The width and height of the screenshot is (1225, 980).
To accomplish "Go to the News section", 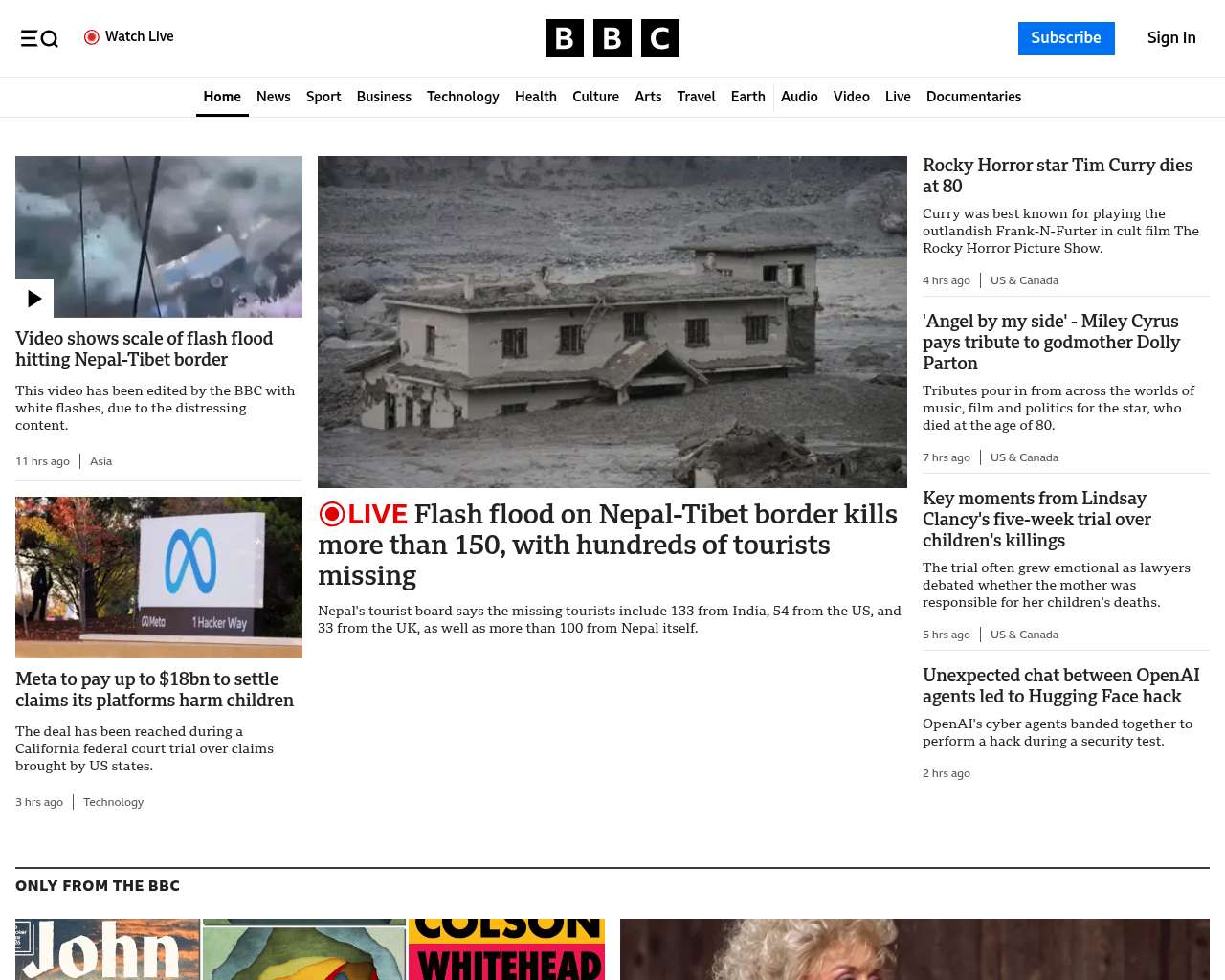I will [x=274, y=97].
